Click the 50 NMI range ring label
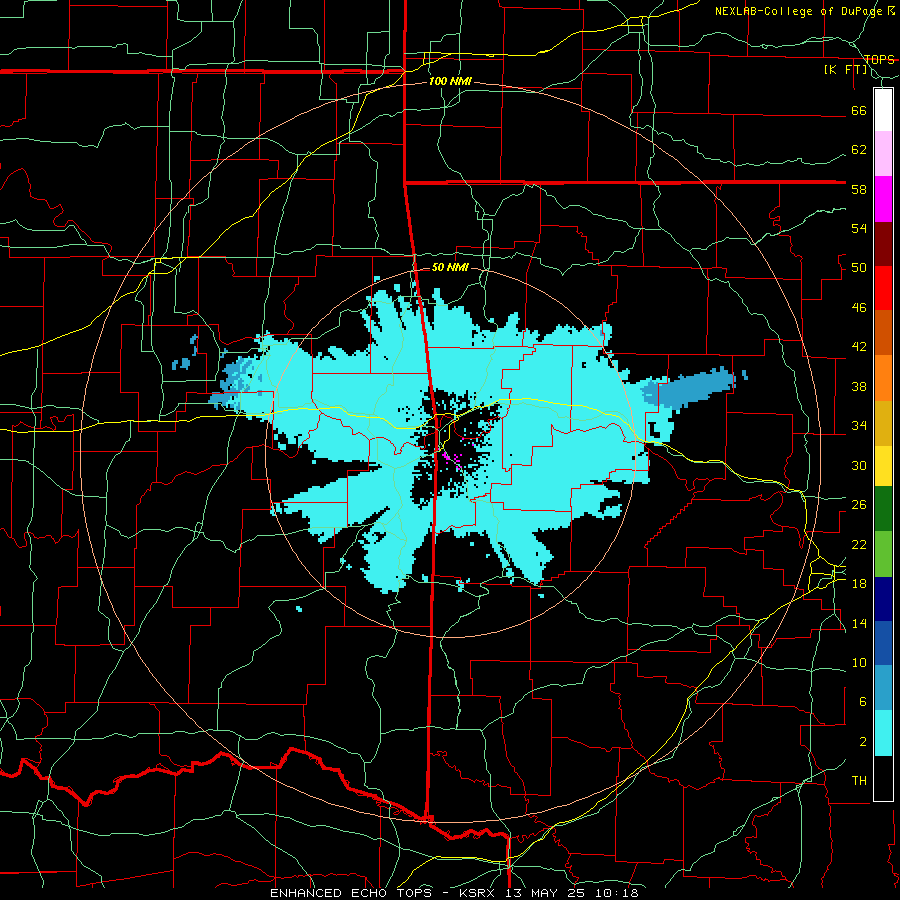 click(450, 267)
